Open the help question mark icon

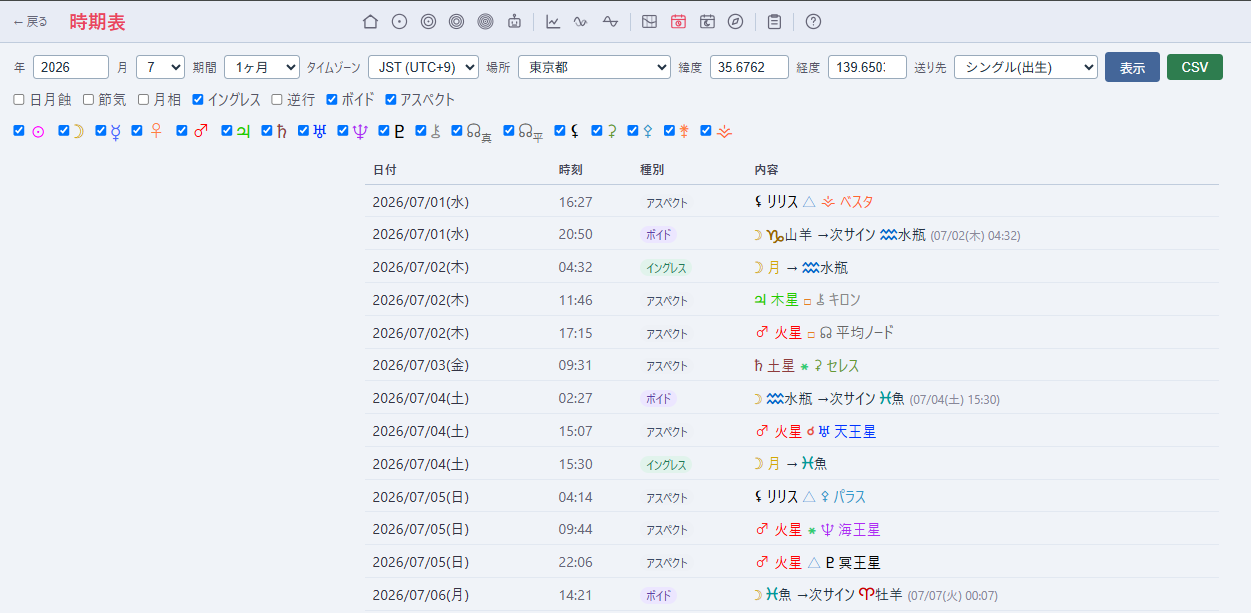[813, 21]
